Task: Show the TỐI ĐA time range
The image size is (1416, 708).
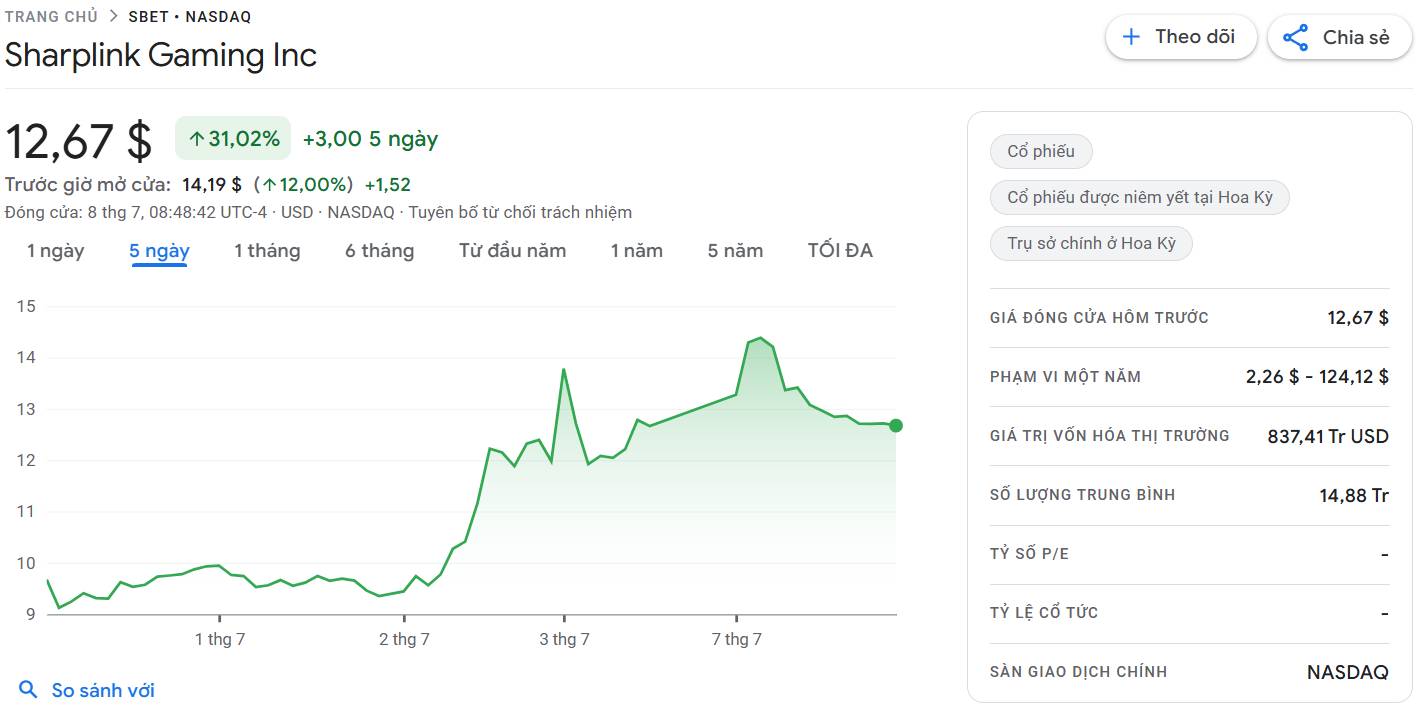Action: click(840, 251)
